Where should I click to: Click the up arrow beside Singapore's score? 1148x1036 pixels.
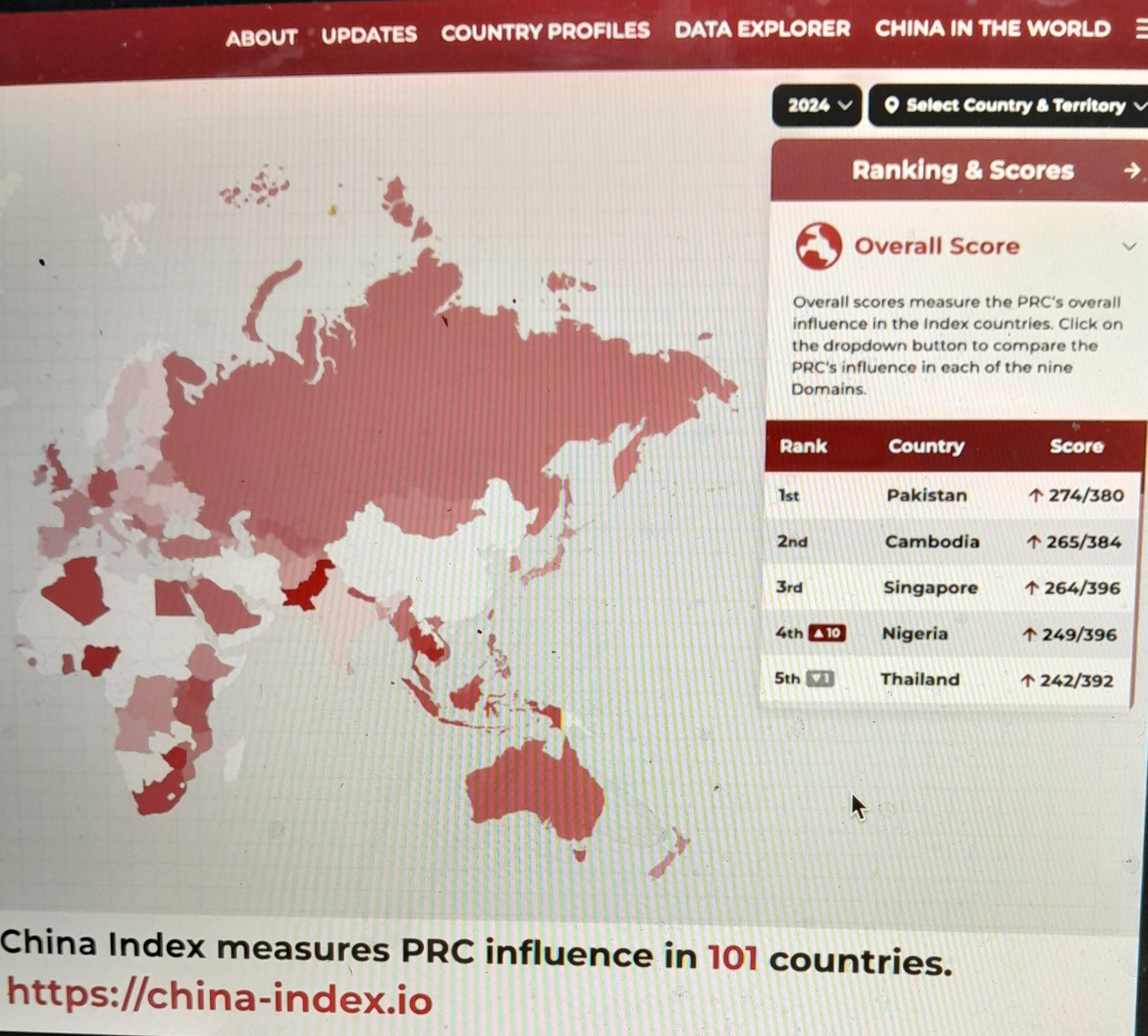(x=1031, y=588)
